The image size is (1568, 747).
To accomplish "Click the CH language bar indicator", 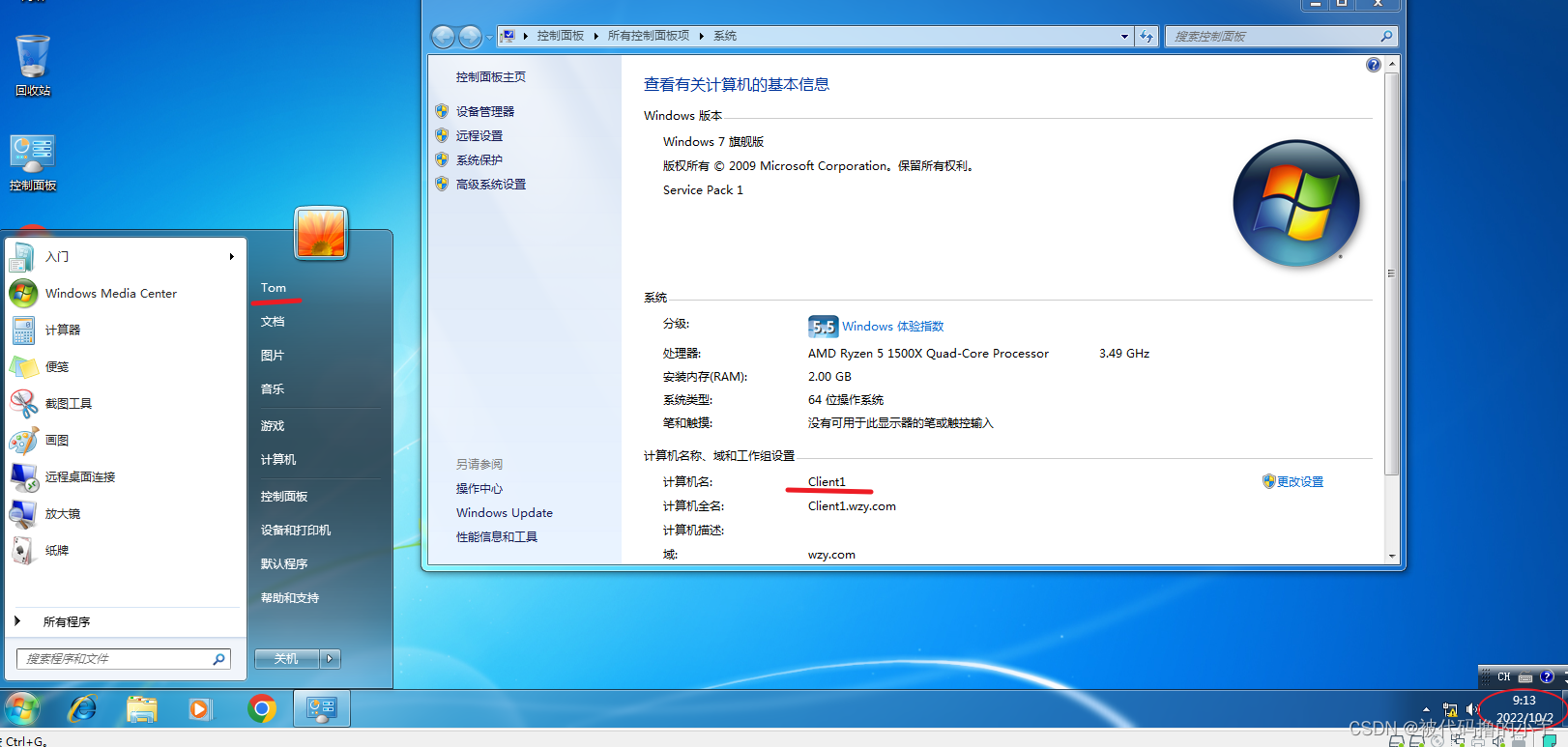I will [1504, 676].
